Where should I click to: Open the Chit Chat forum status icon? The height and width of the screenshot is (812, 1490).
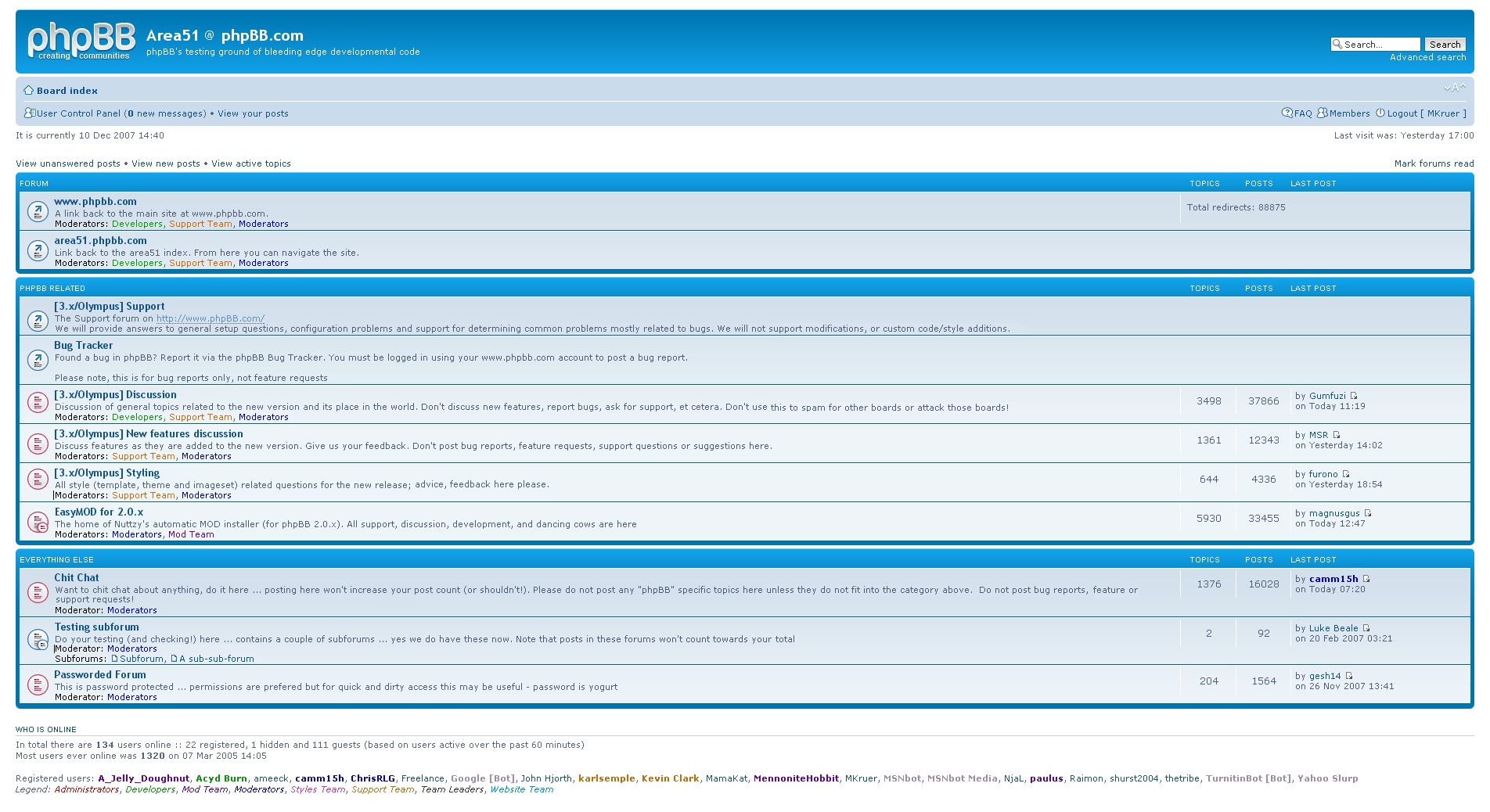[38, 593]
